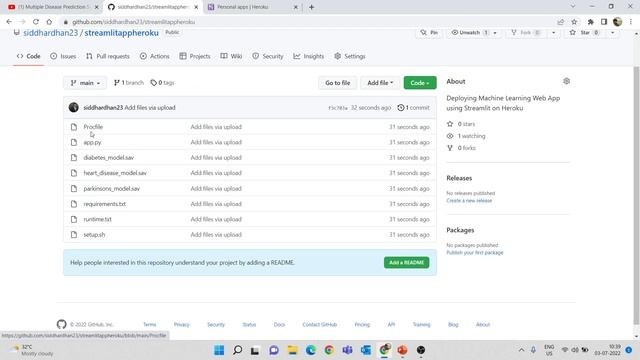
Task: Click the GitHub footer logo
Action: [62, 324]
